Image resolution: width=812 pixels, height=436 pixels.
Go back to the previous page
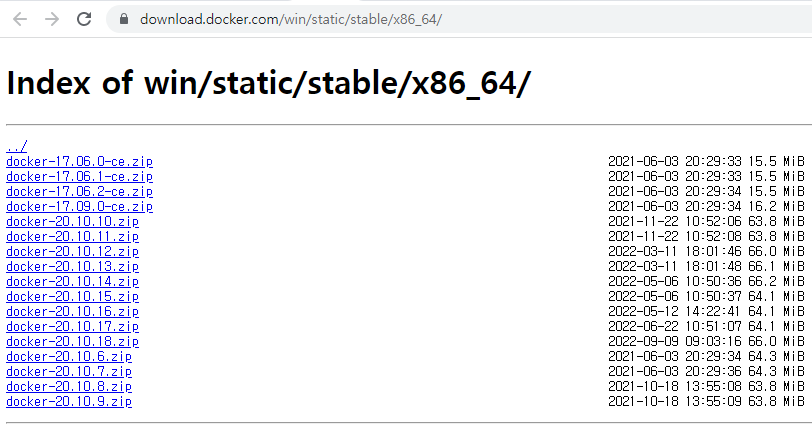point(20,19)
